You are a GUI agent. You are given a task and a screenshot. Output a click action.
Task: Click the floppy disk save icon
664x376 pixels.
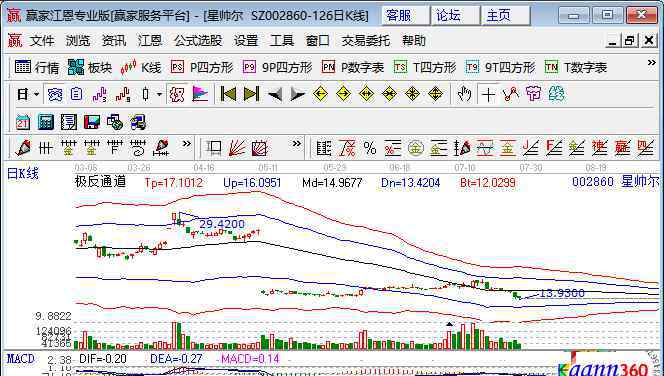(91, 122)
